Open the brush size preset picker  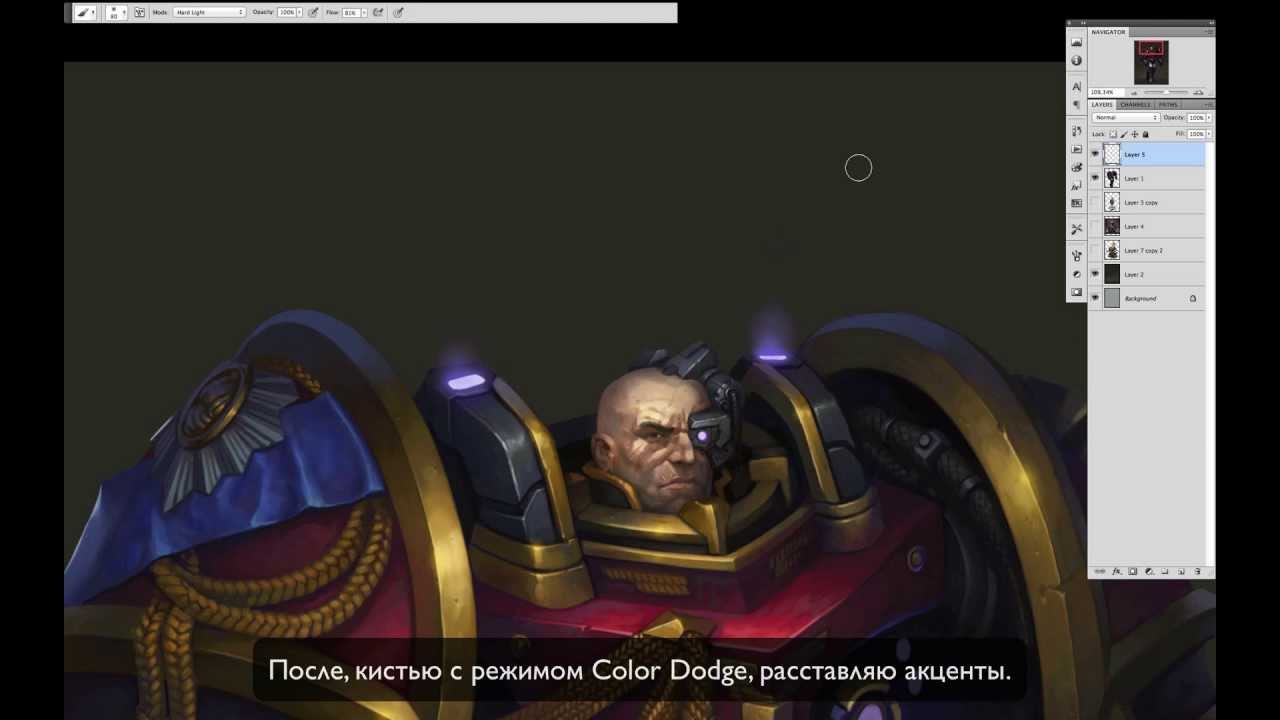[115, 12]
